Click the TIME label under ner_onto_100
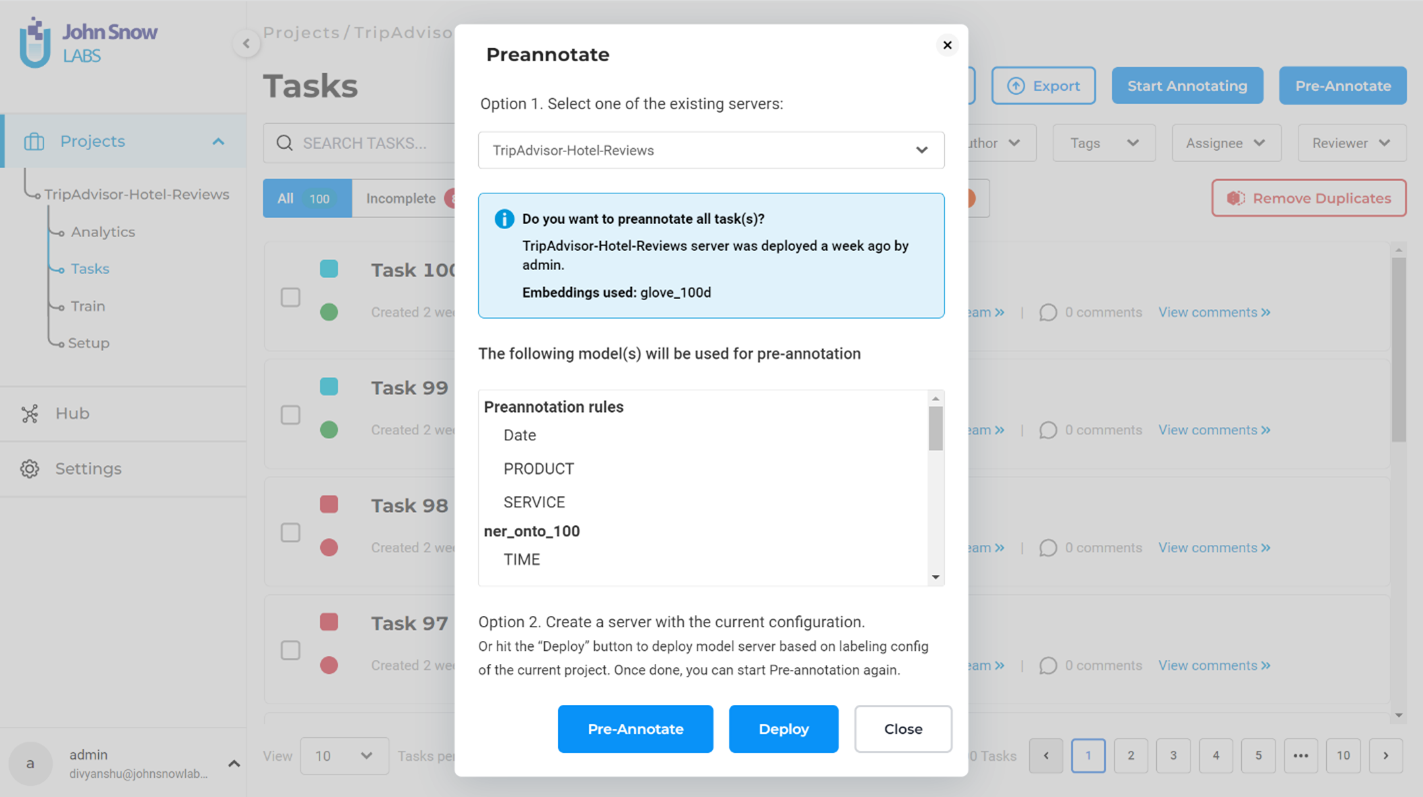 tap(522, 560)
